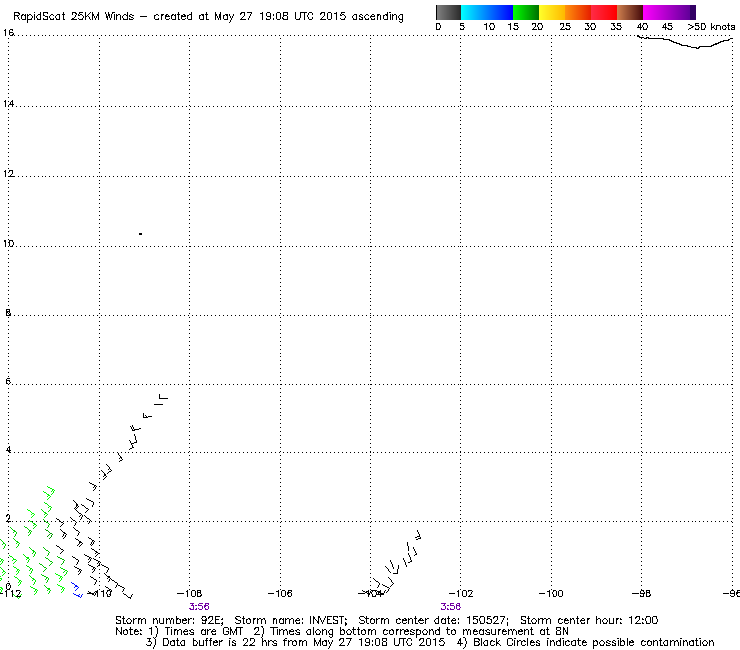Click the "Storm center date: 150527;" text
Viewport: 740px width, 650px height.
point(434,620)
